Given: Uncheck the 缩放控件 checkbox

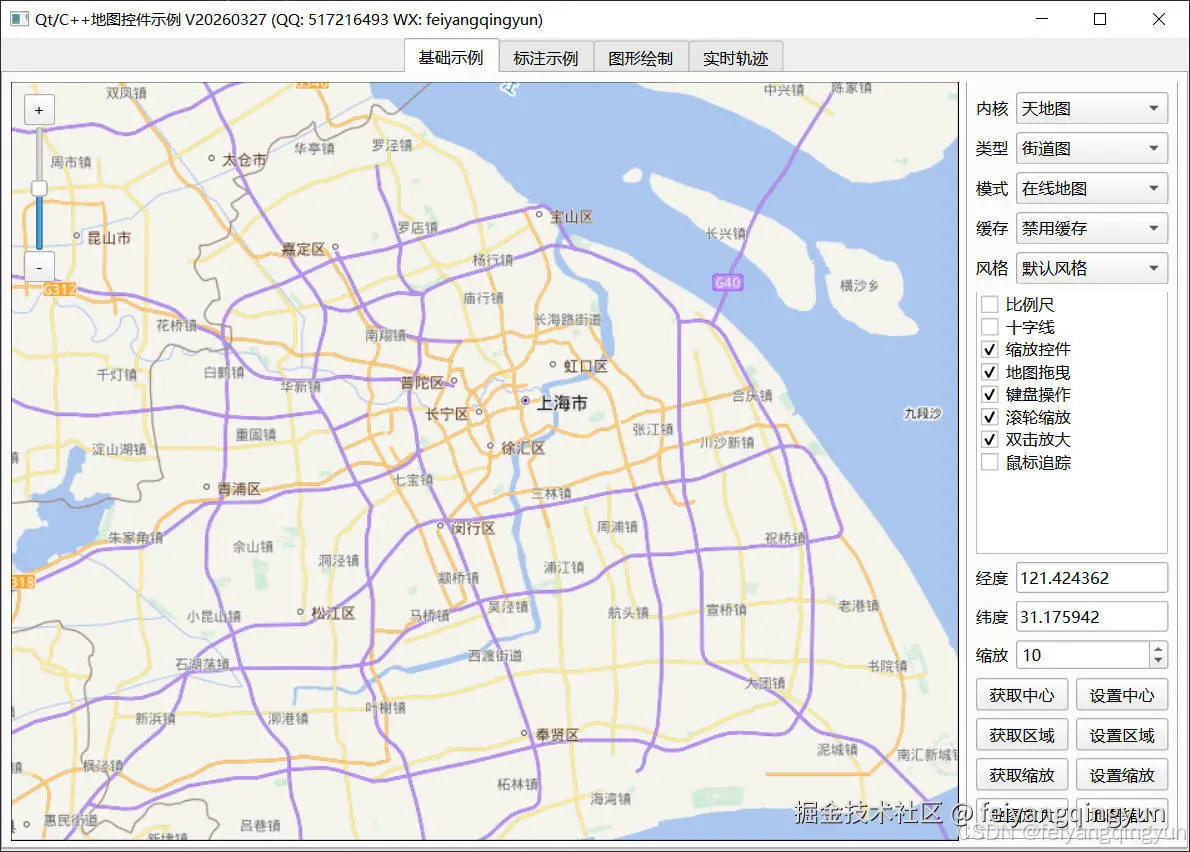Looking at the screenshot, I should coord(989,350).
